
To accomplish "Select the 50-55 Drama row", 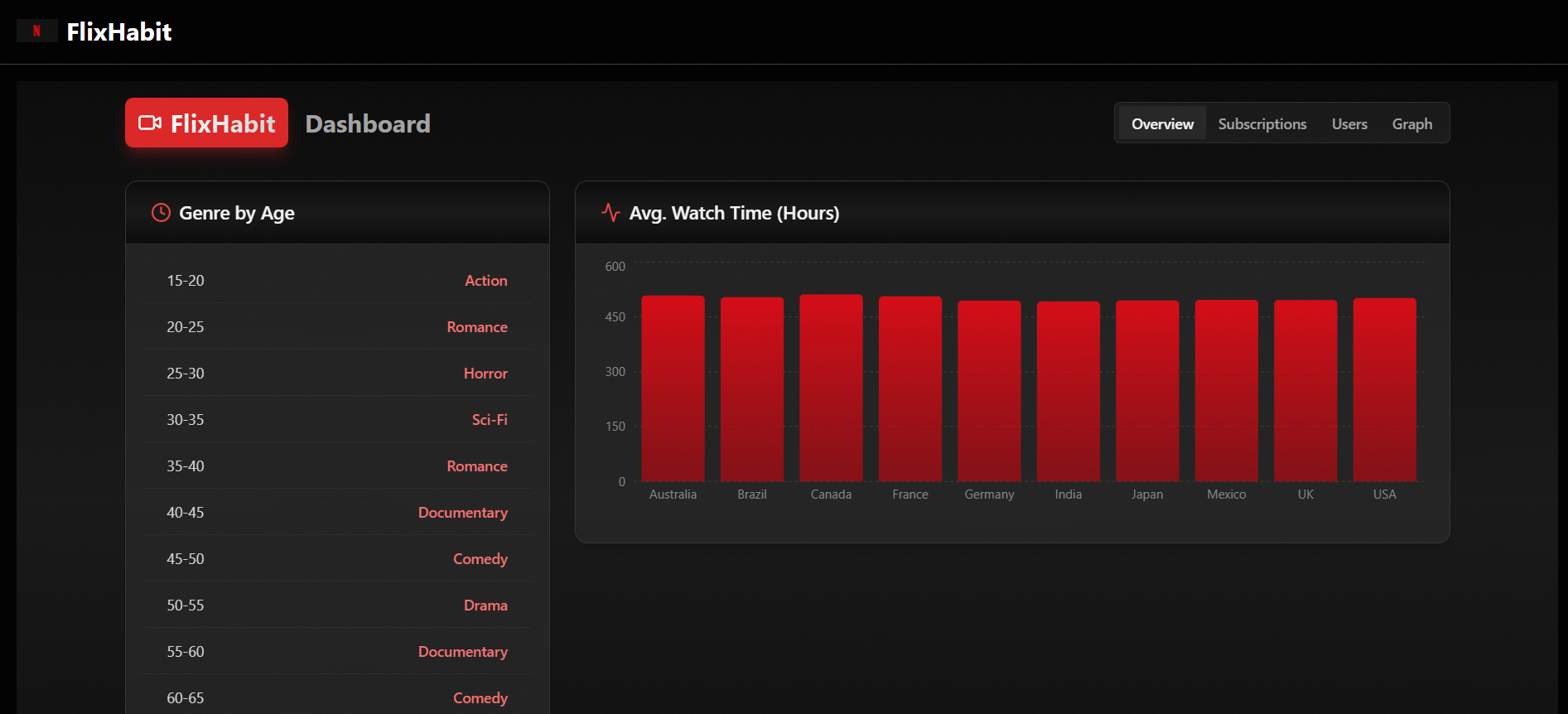I will coord(337,605).
